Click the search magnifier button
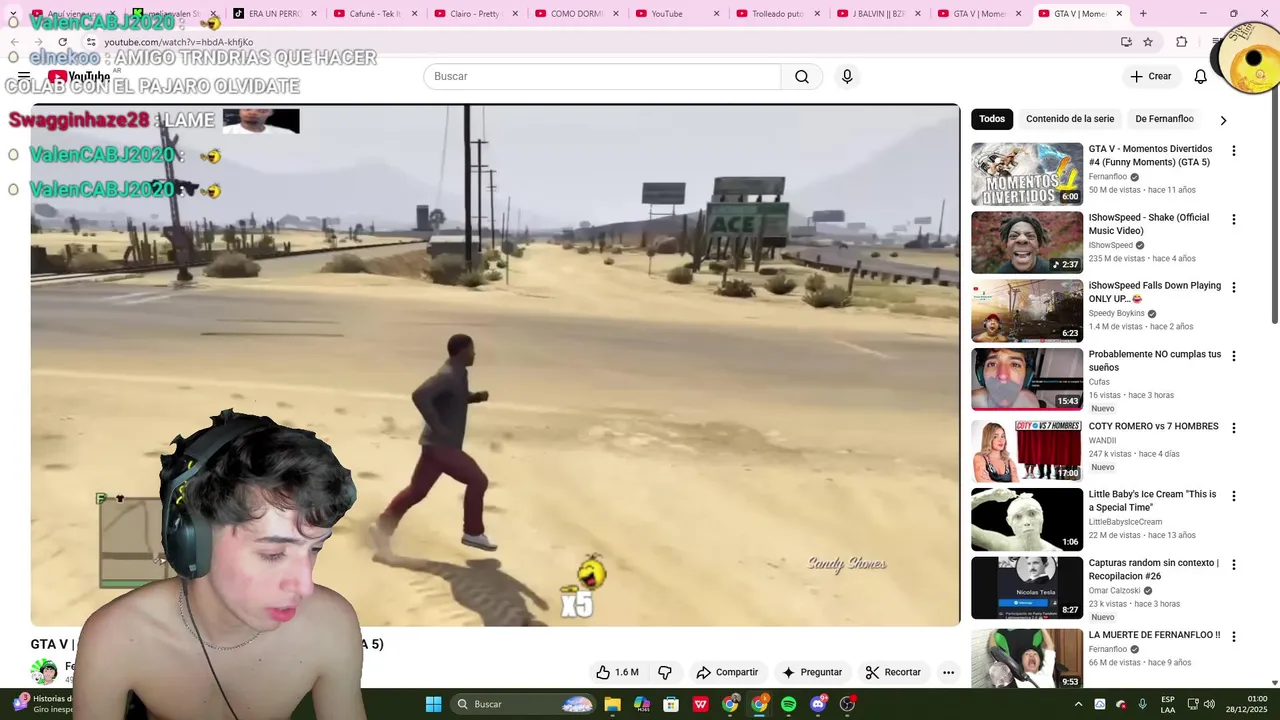Image resolution: width=1280 pixels, height=720 pixels. click(801, 76)
